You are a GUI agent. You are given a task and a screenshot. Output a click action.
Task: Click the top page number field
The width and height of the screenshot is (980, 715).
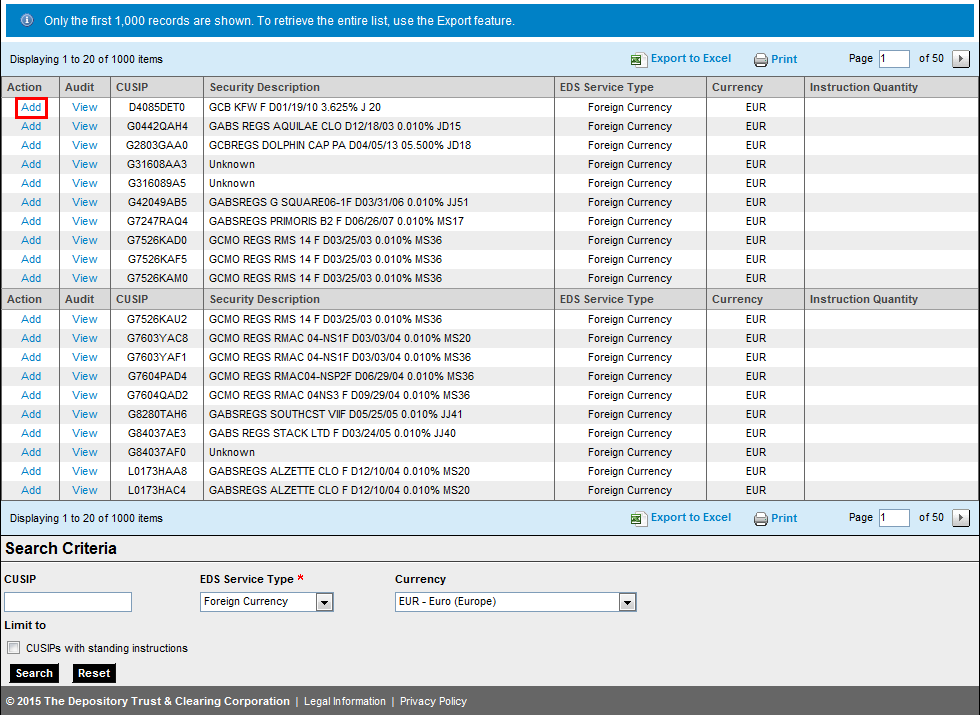tap(894, 59)
